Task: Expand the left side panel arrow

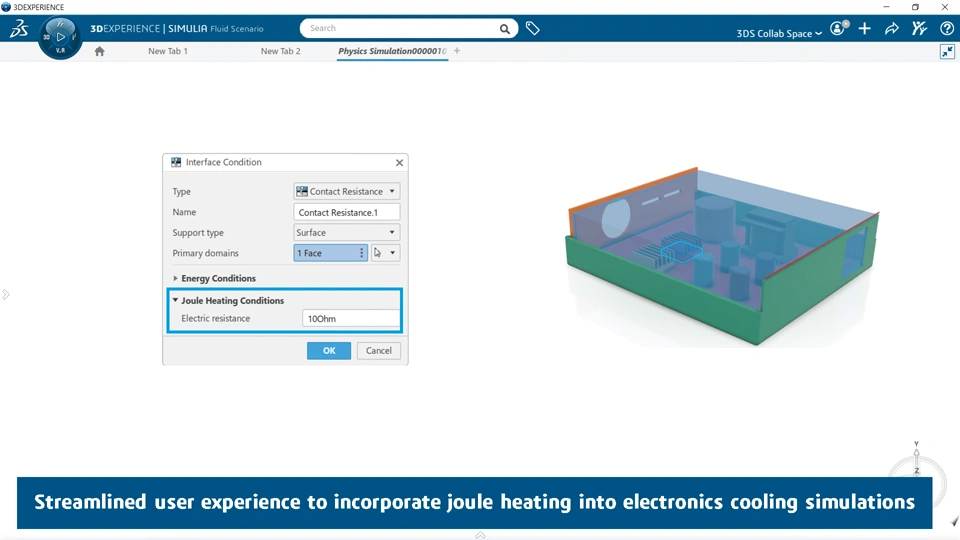Action: point(6,294)
